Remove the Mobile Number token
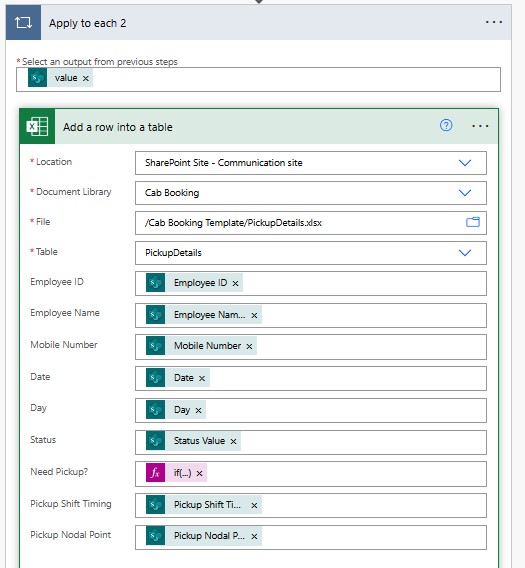 249,346
